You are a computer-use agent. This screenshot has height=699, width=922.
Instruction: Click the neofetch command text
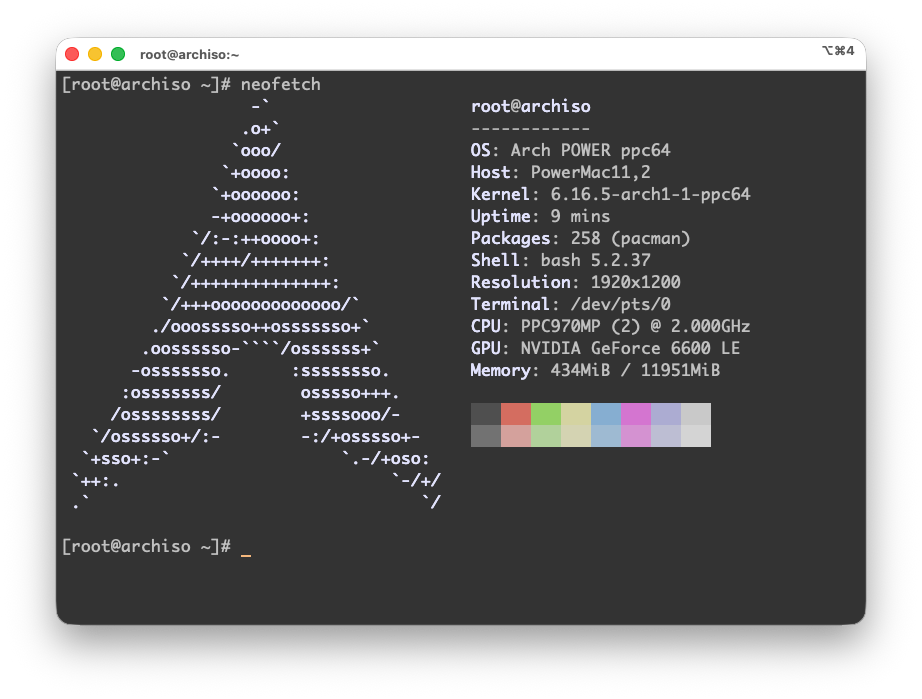[x=280, y=84]
